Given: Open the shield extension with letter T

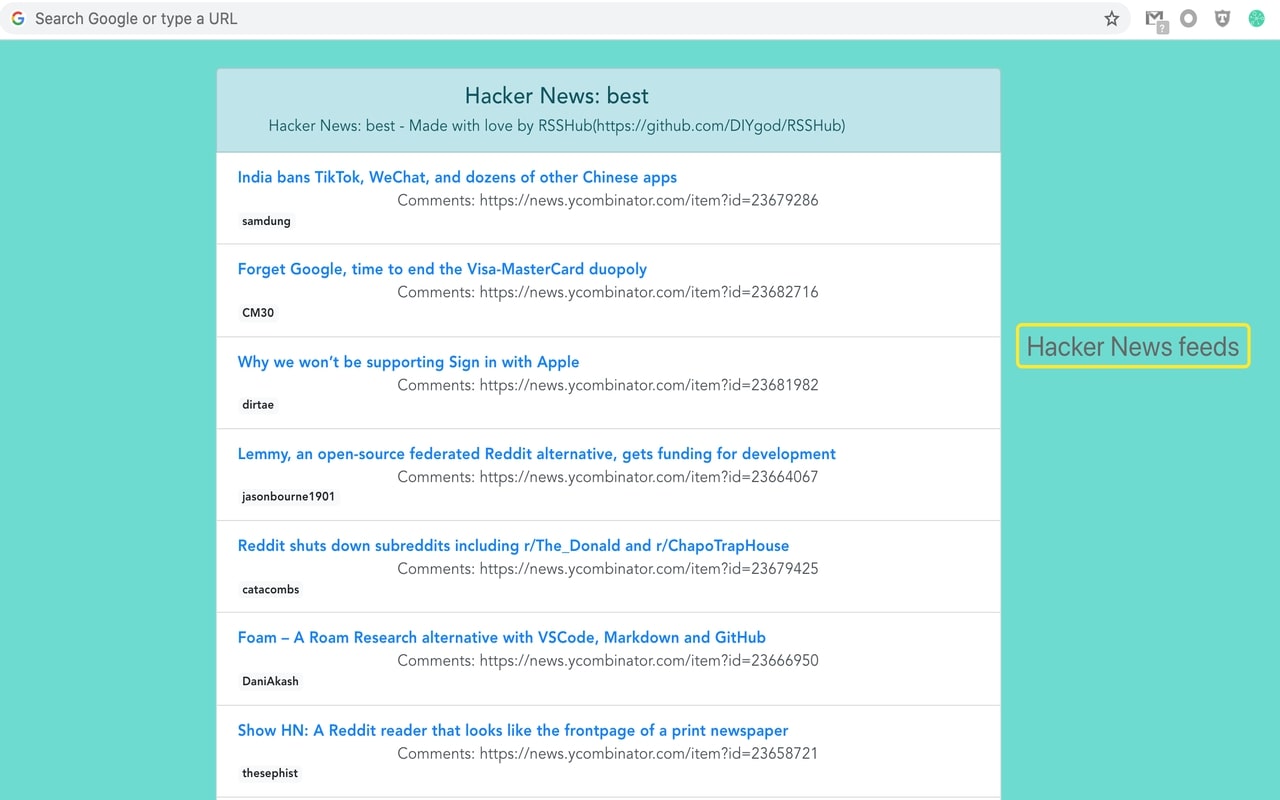Looking at the screenshot, I should pyautogui.click(x=1222, y=18).
